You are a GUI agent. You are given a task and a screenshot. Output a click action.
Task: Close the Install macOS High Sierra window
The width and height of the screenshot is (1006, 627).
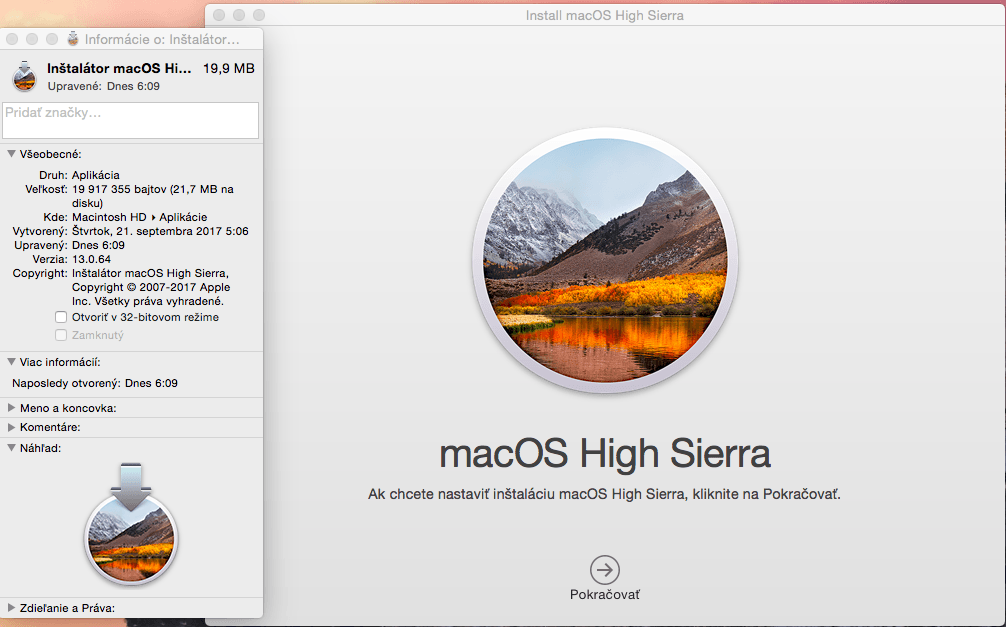[x=219, y=15]
